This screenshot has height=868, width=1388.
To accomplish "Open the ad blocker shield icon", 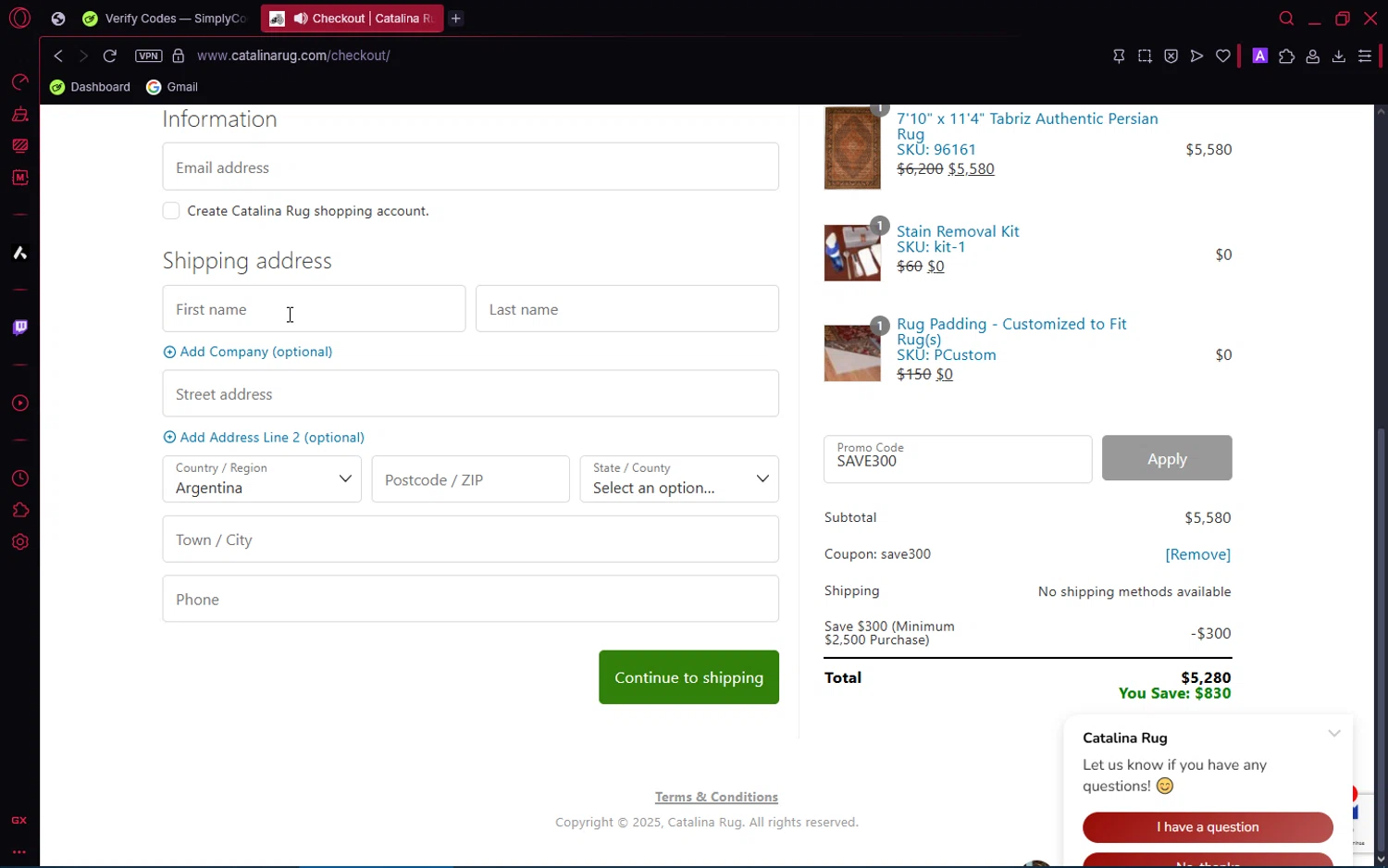I will click(1171, 56).
